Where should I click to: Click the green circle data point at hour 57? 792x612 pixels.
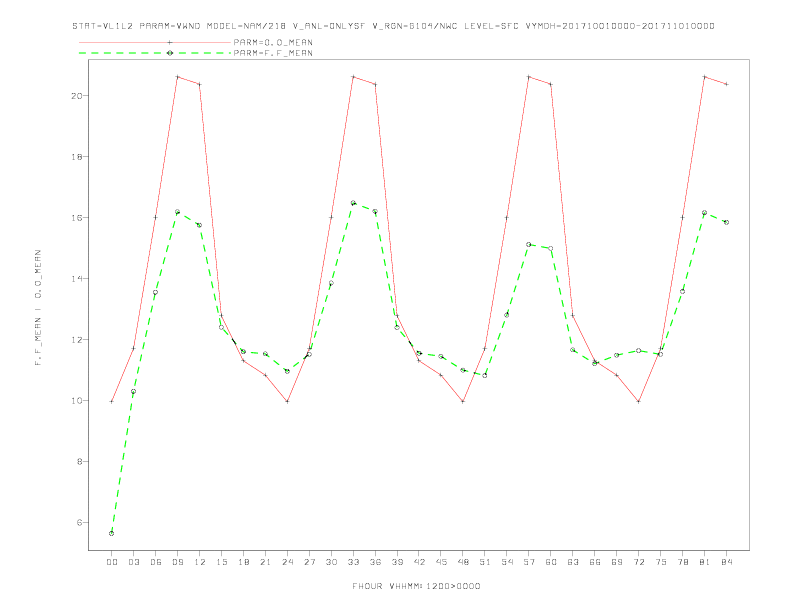point(529,244)
